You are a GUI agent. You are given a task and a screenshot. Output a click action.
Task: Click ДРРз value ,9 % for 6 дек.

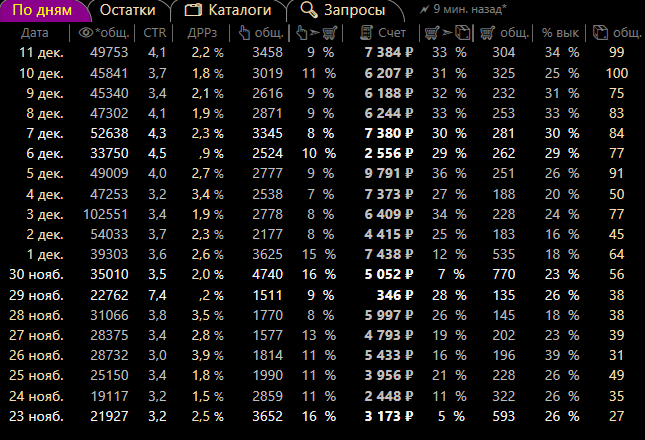coord(211,153)
